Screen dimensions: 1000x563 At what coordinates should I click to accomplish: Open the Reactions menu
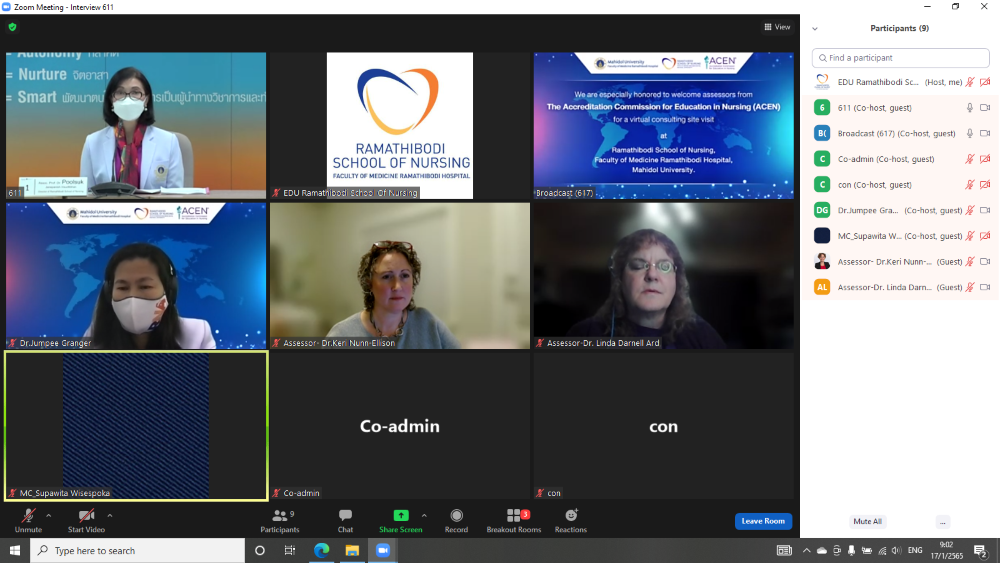(571, 516)
